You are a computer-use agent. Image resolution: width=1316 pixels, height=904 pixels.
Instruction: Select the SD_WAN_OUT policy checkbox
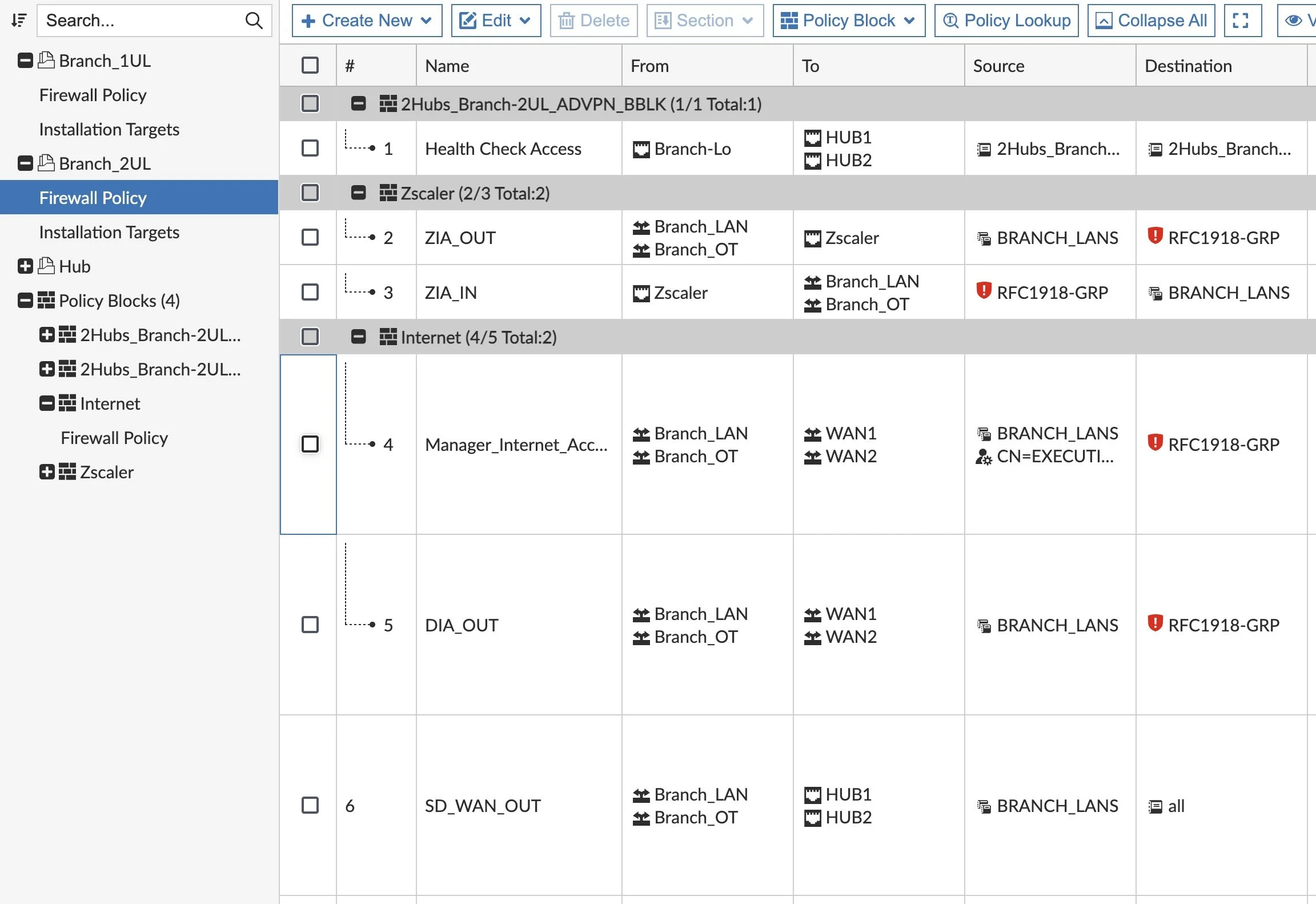(310, 805)
